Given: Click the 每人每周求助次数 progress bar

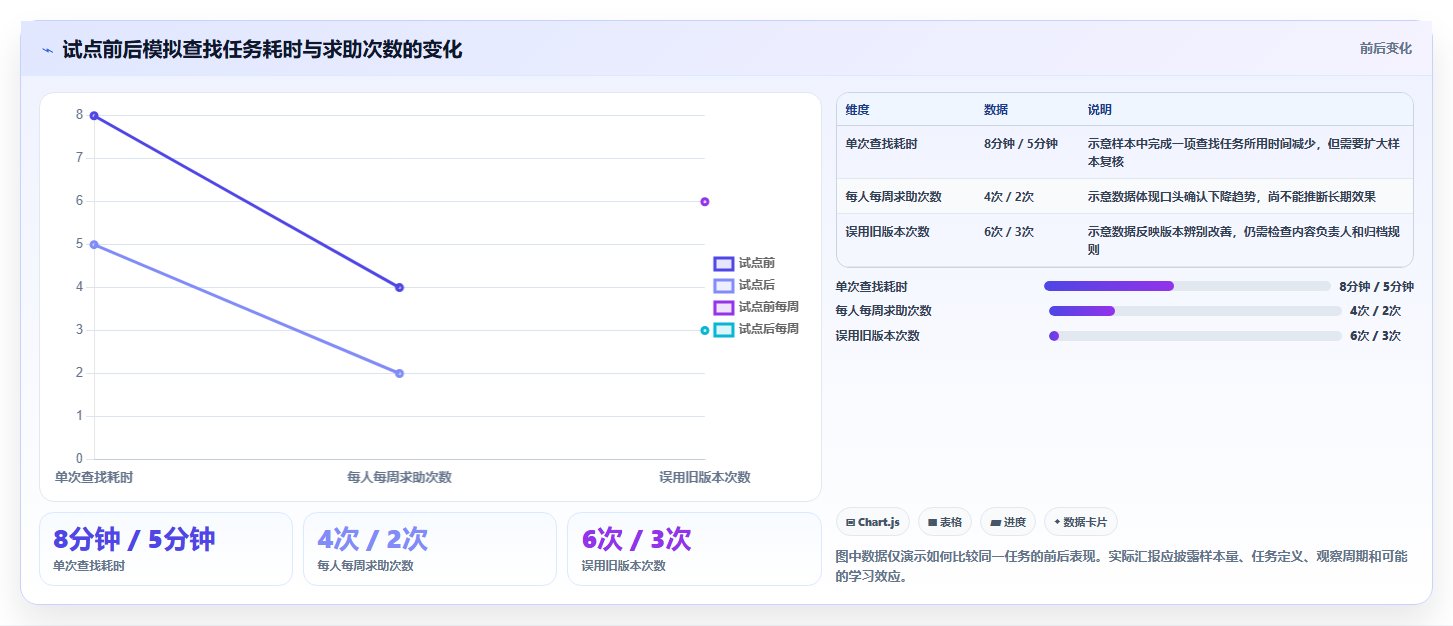Looking at the screenshot, I should pos(1195,311).
